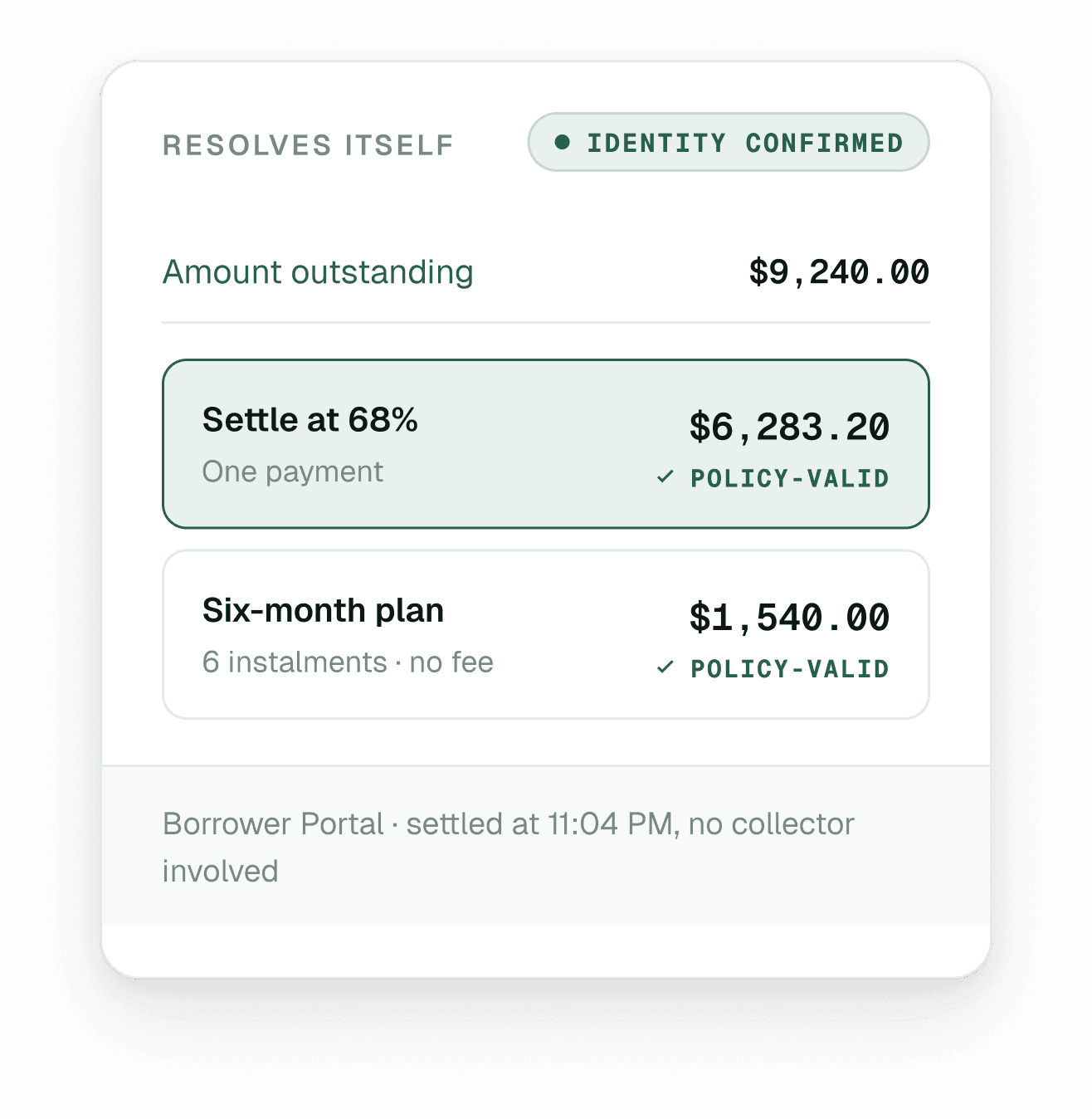Click the $1,540.00 instalment amount
Image resolution: width=1092 pixels, height=1119 pixels.
789,618
